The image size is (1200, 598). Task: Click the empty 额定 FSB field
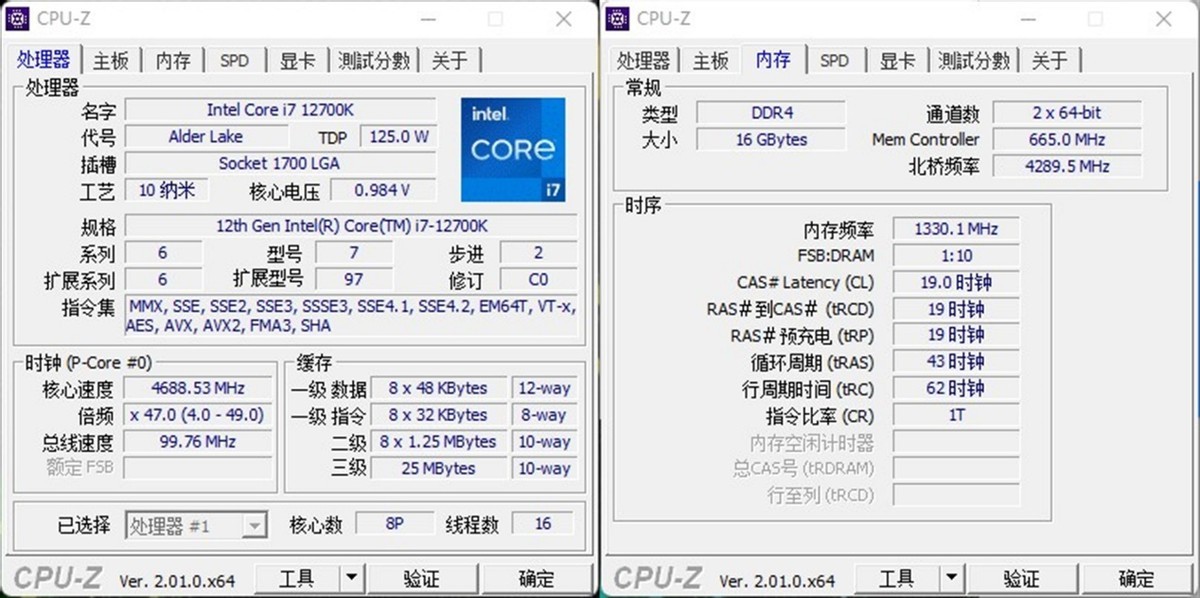click(198, 468)
